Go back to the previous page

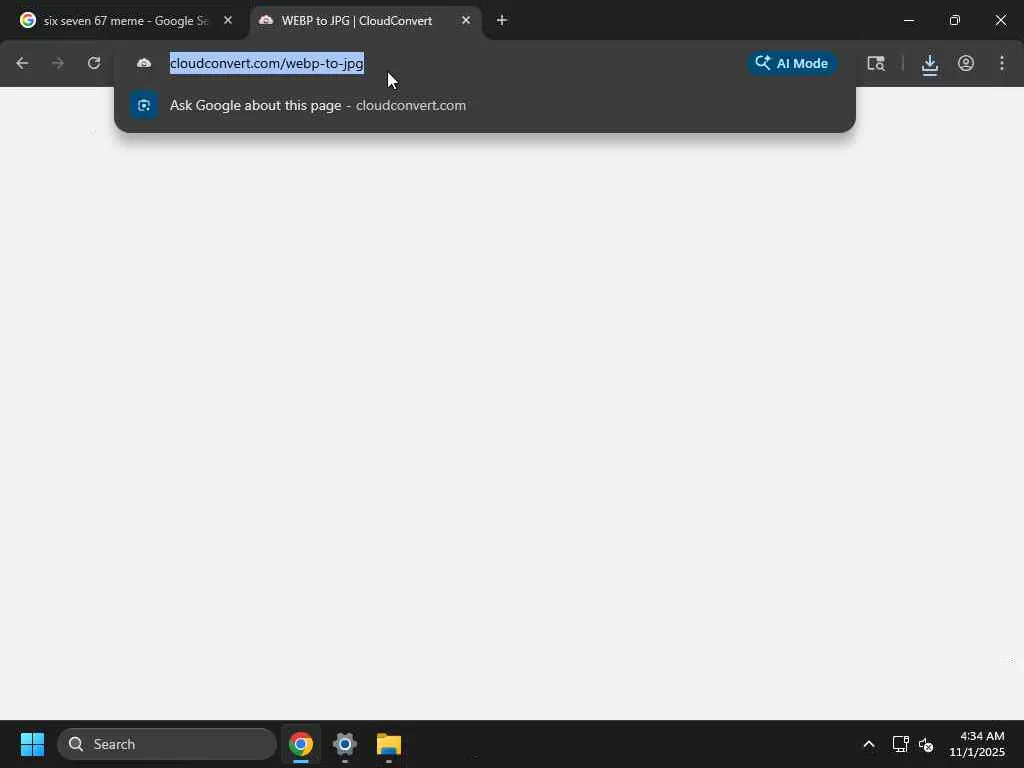pos(22,63)
